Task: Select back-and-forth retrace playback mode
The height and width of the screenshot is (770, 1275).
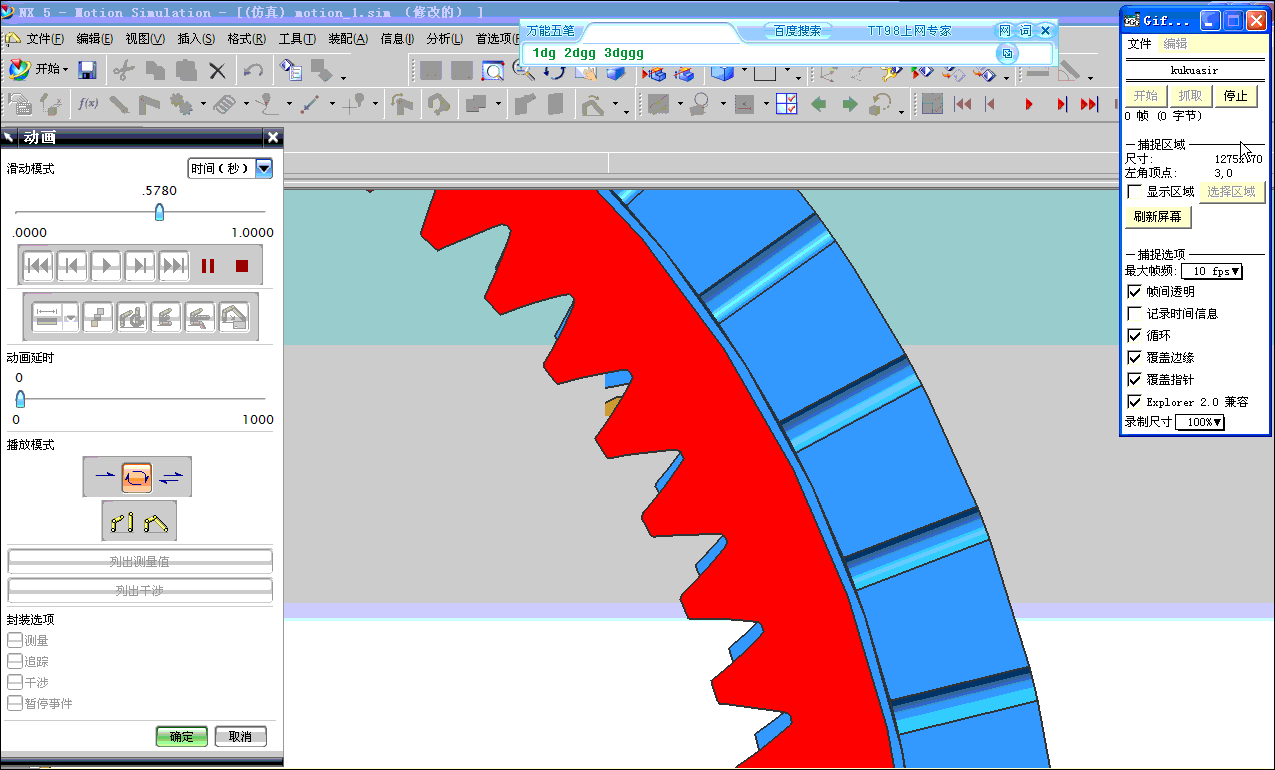Action: [x=171, y=477]
